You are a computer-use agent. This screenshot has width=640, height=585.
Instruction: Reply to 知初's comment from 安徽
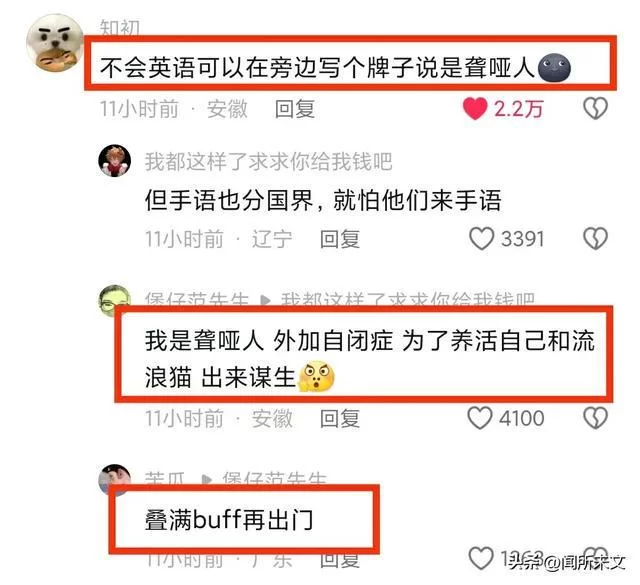click(295, 109)
